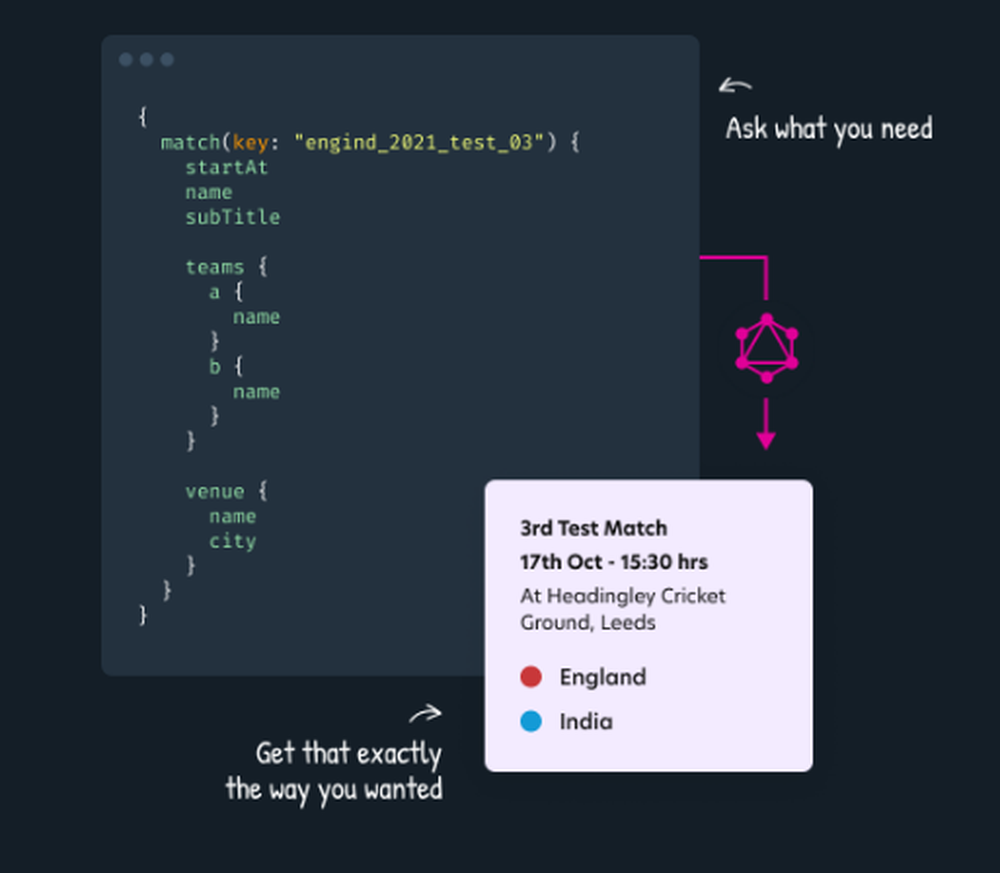This screenshot has width=1000, height=873.
Task: Click the 'startAt' field in the query
Action: coord(226,168)
